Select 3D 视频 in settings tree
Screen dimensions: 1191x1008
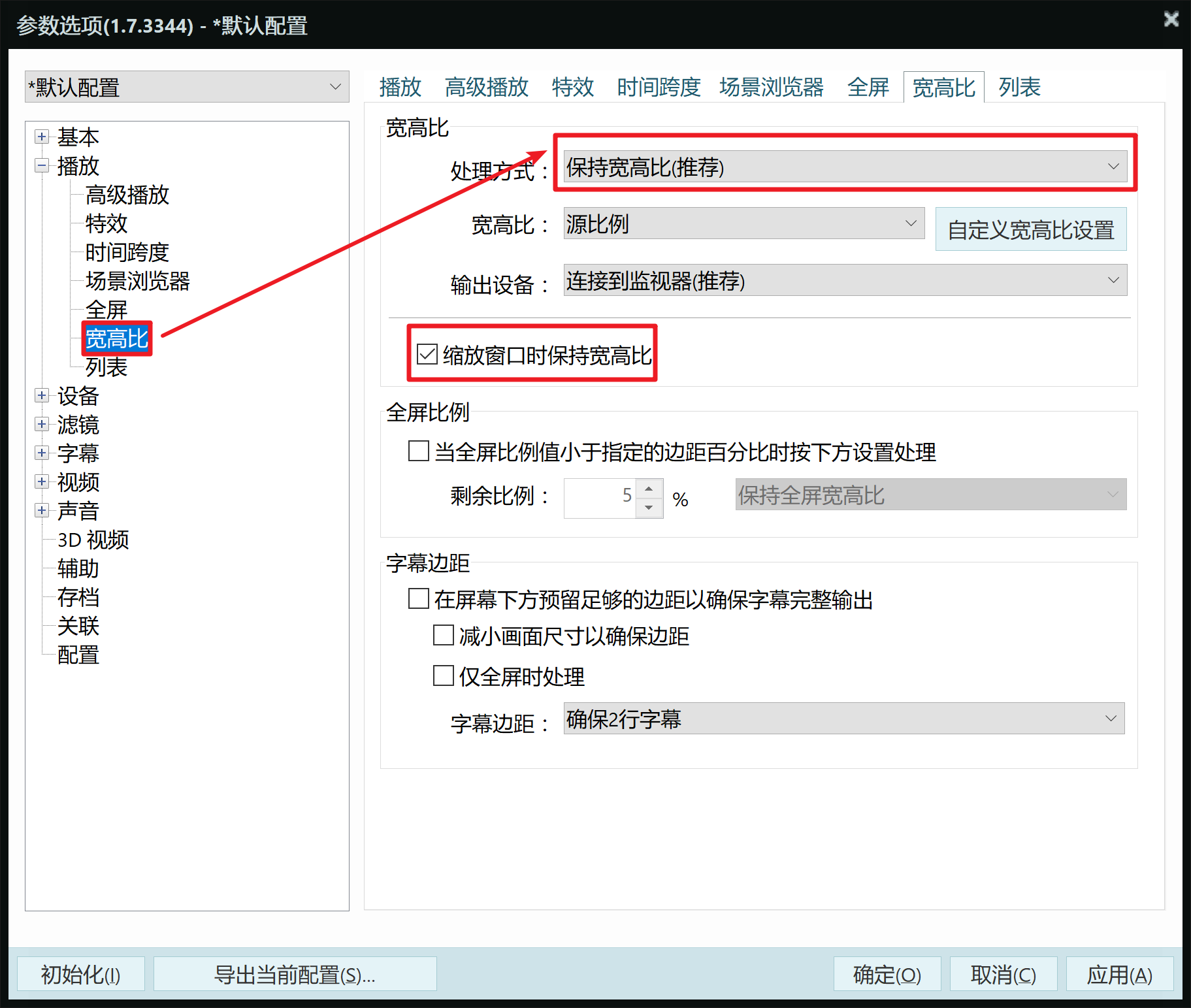pos(93,540)
